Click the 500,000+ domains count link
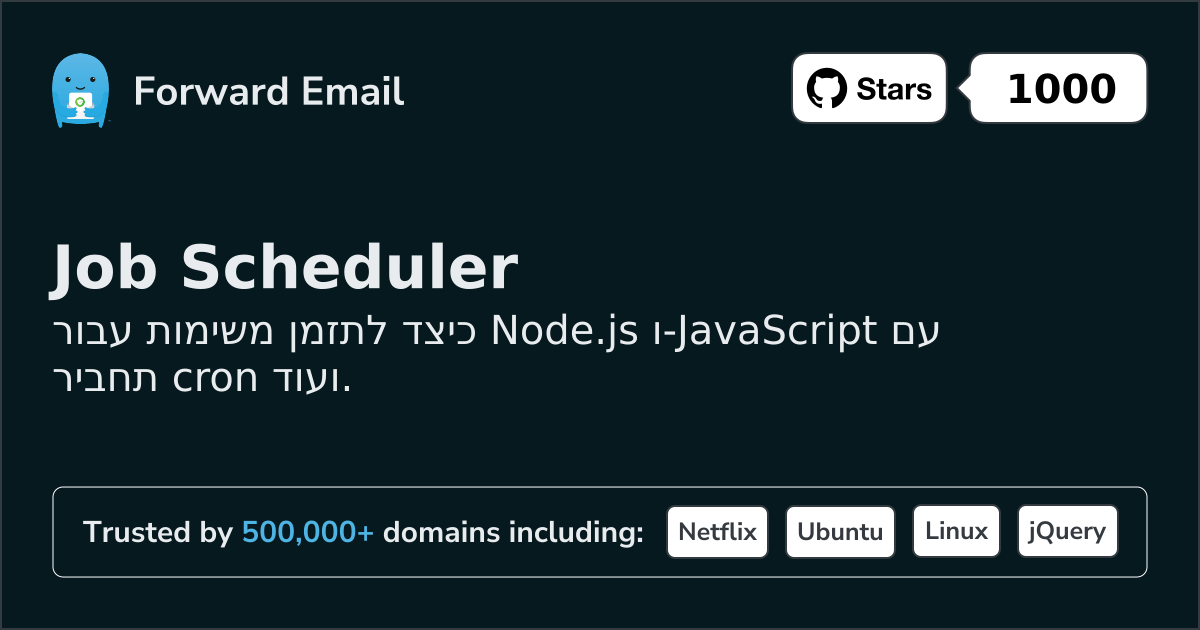1200x630 pixels. click(308, 532)
